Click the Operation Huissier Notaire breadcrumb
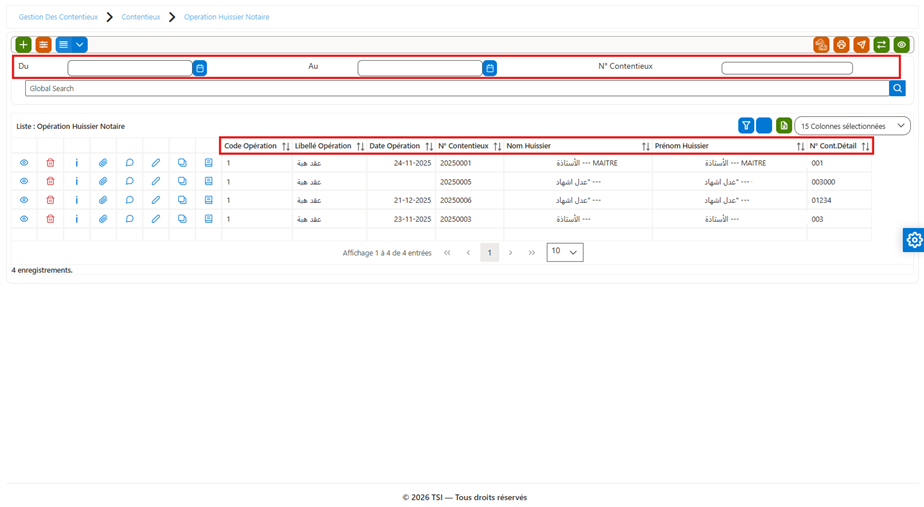 tap(226, 17)
